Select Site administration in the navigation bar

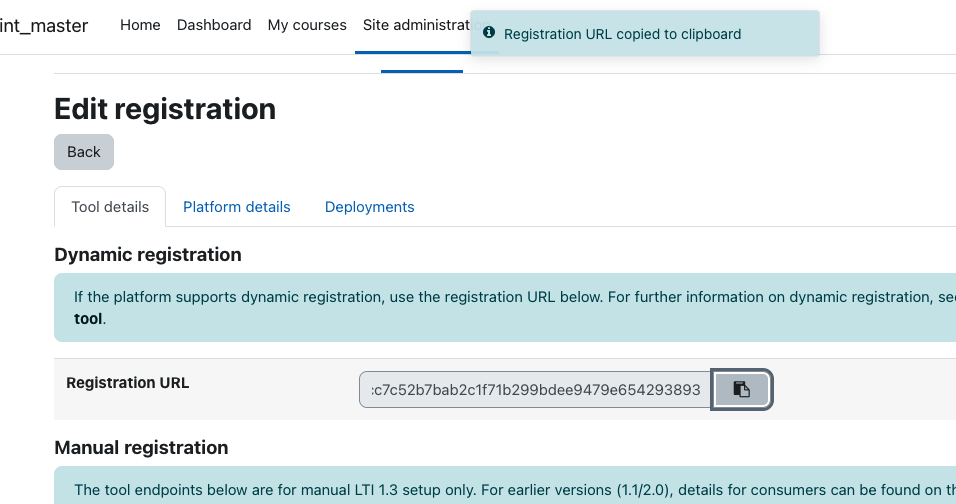pos(416,25)
